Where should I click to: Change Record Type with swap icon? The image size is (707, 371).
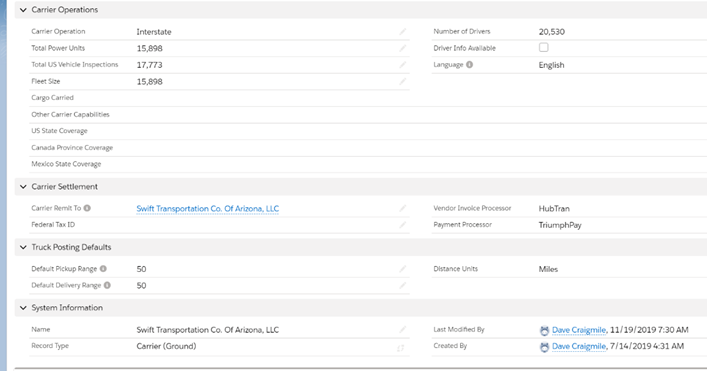pyautogui.click(x=400, y=348)
